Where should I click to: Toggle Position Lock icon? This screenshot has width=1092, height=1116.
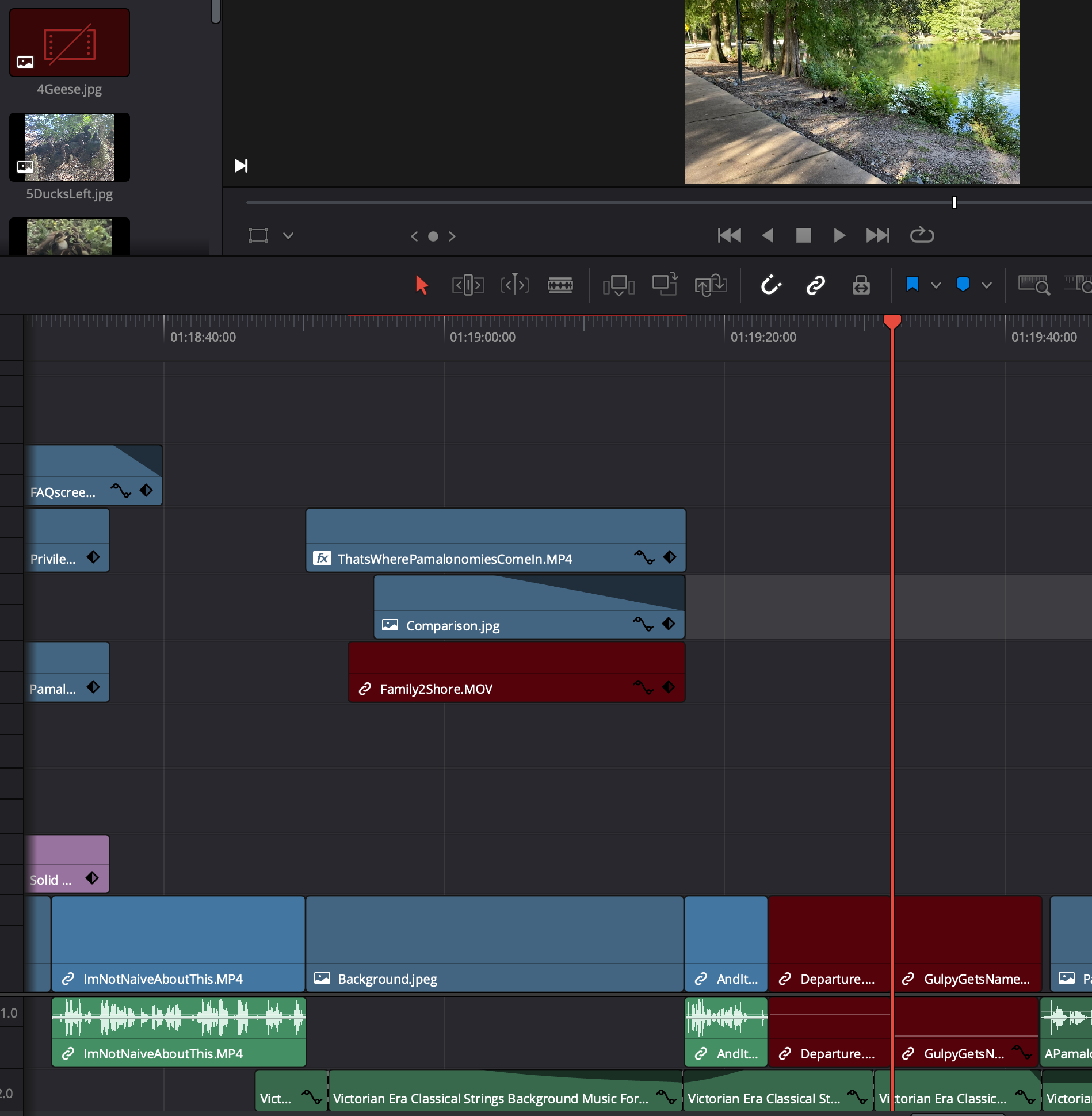coord(861,285)
